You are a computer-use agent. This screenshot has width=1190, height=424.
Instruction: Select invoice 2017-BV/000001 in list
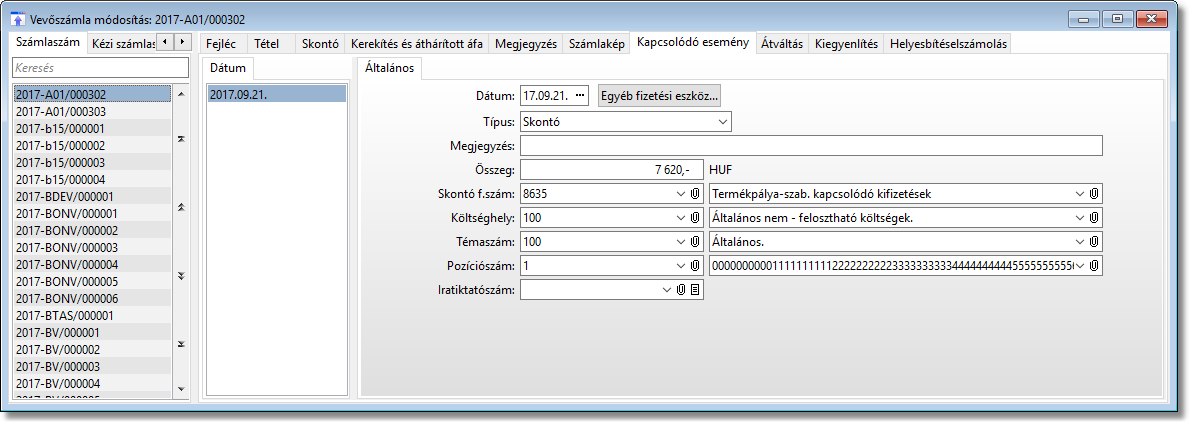(x=91, y=332)
